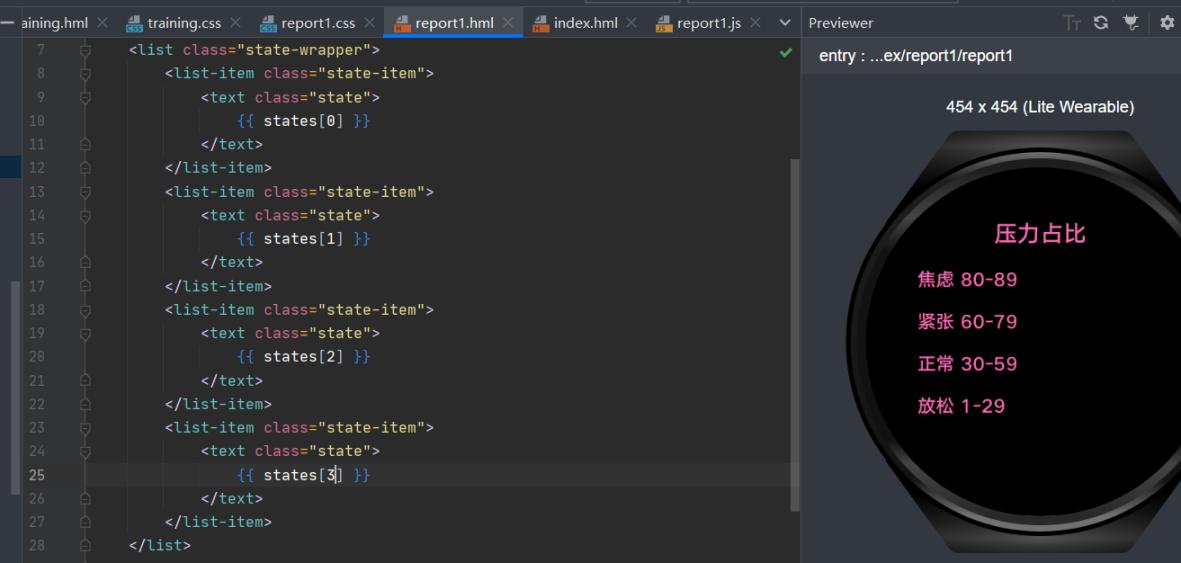Close the training.css tab

point(236,23)
